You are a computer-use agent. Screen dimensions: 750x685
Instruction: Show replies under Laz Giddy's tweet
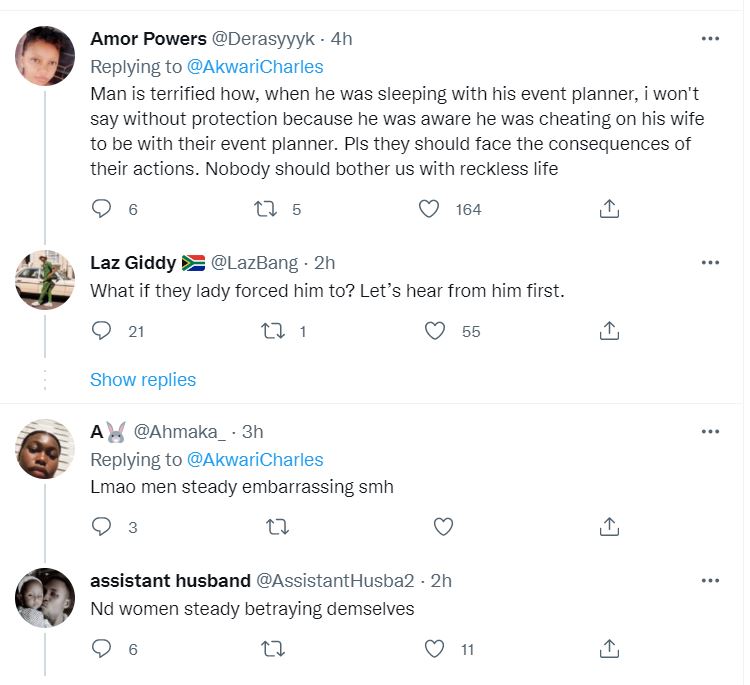coord(143,380)
